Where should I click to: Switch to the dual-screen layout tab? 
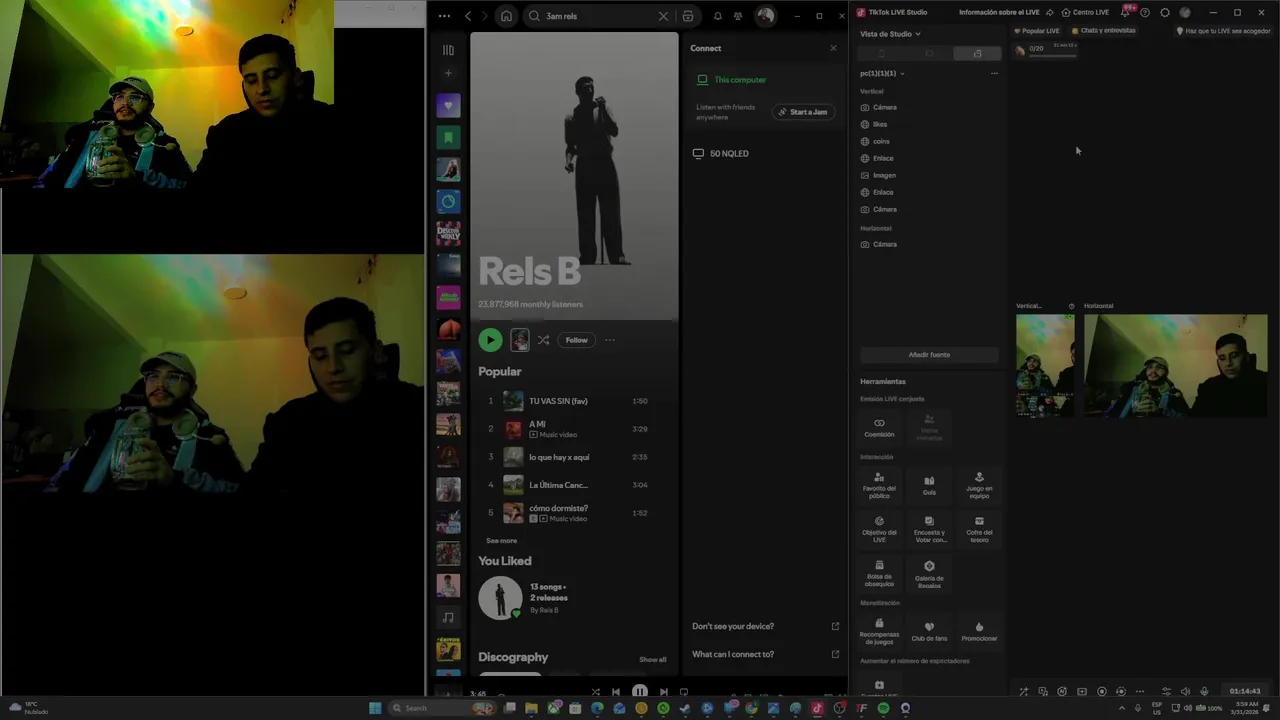(977, 53)
